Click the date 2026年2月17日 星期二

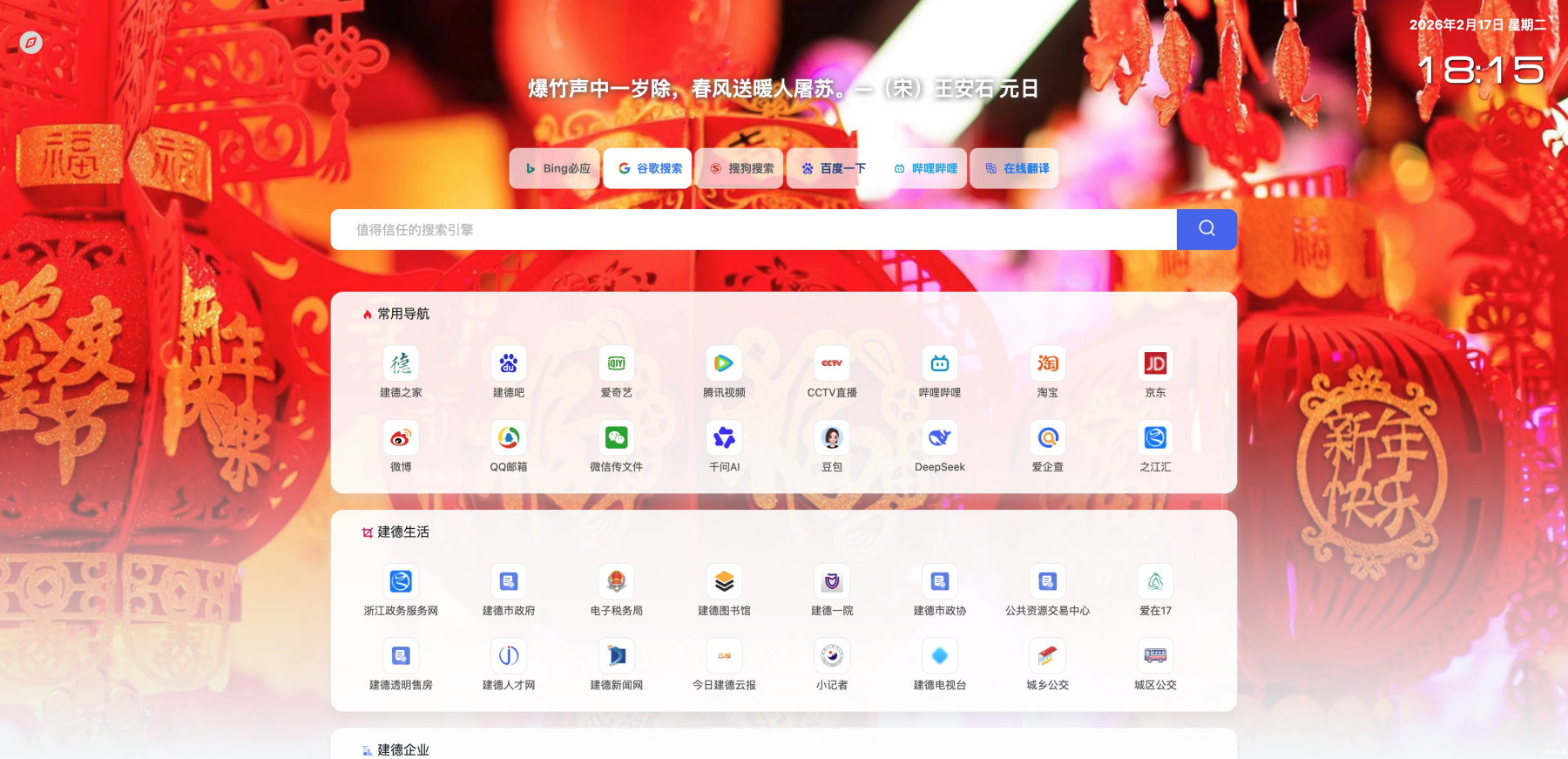[x=1478, y=24]
